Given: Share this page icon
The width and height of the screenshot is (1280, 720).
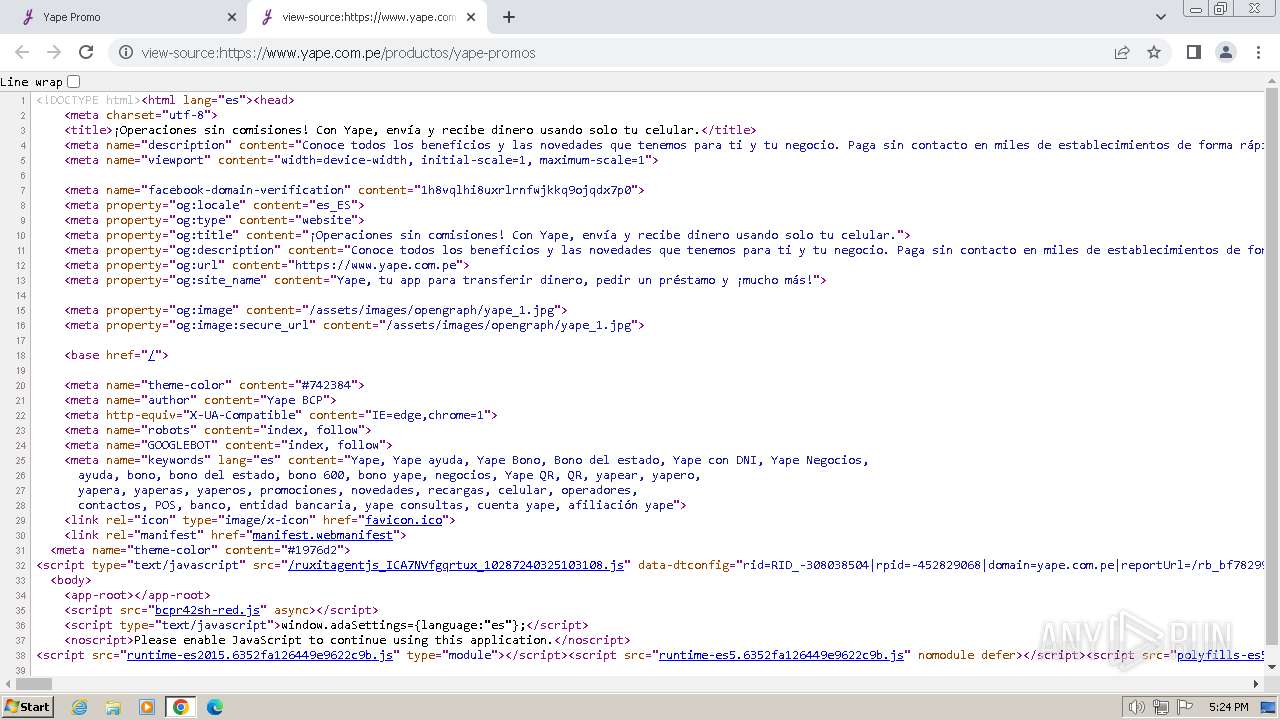Looking at the screenshot, I should coord(1122,53).
